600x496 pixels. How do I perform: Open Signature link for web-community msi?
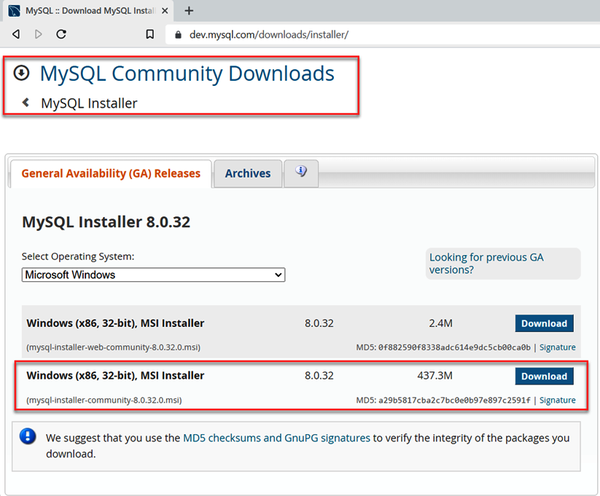point(558,347)
